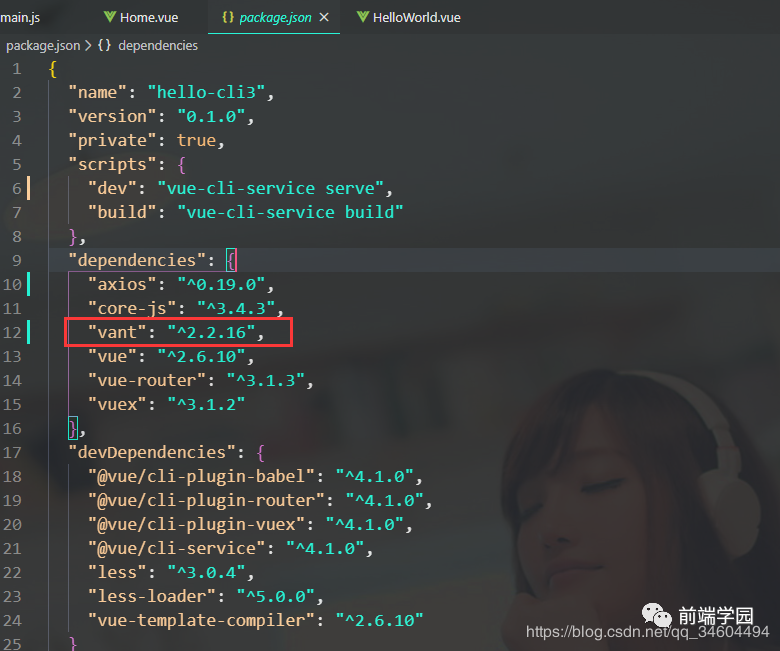
Task: Click the braces icon in breadcrumb bar
Action: (x=105, y=45)
